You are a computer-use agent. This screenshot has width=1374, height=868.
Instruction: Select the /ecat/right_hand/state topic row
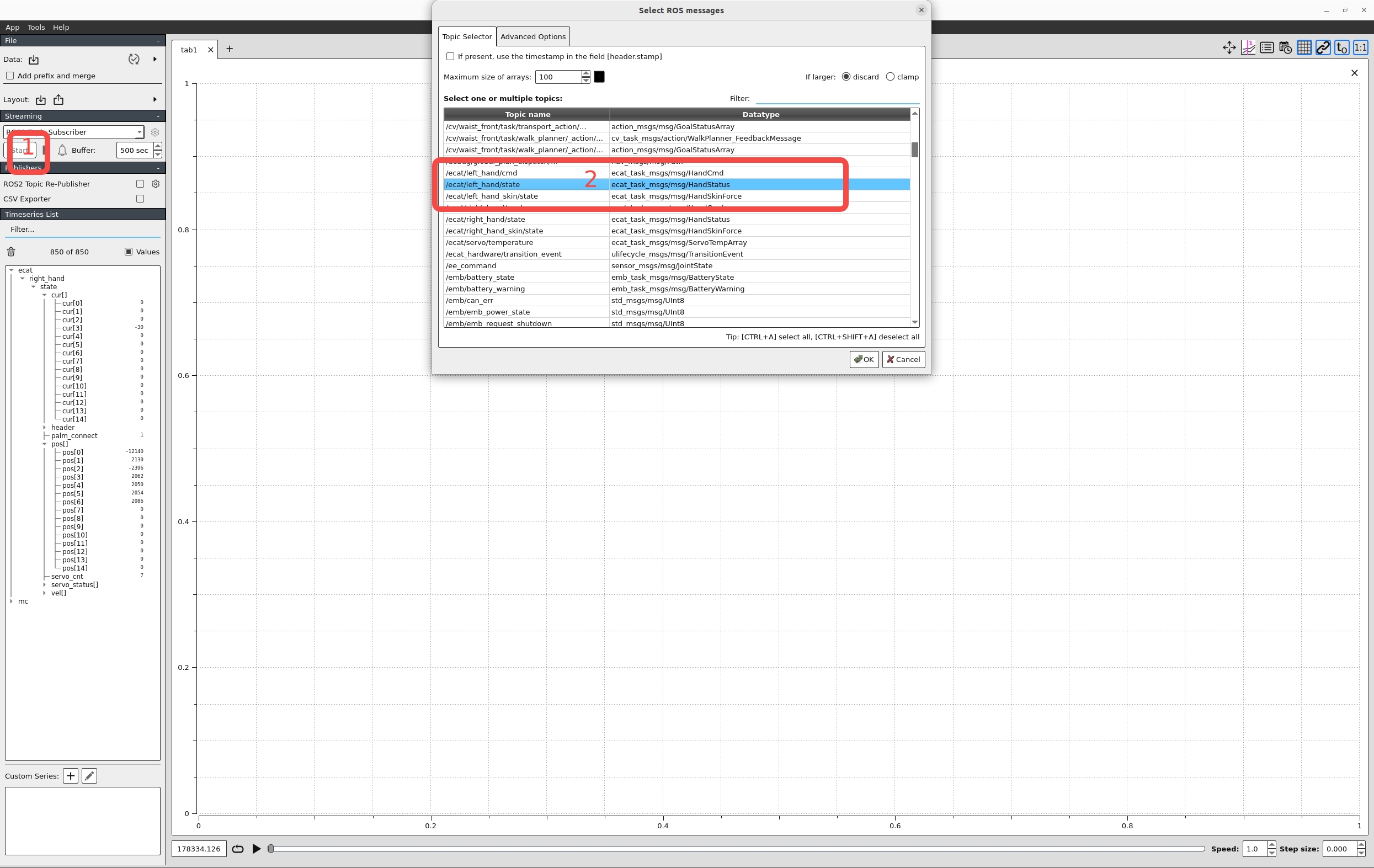677,220
